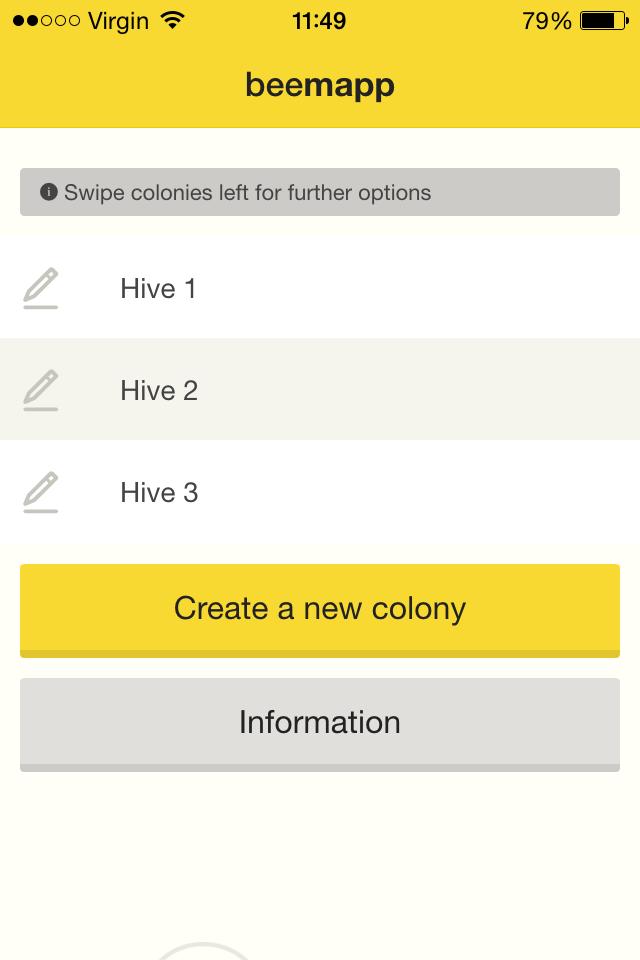640x960 pixels.
Task: Tap the swipe colonies hint text
Action: (x=247, y=192)
